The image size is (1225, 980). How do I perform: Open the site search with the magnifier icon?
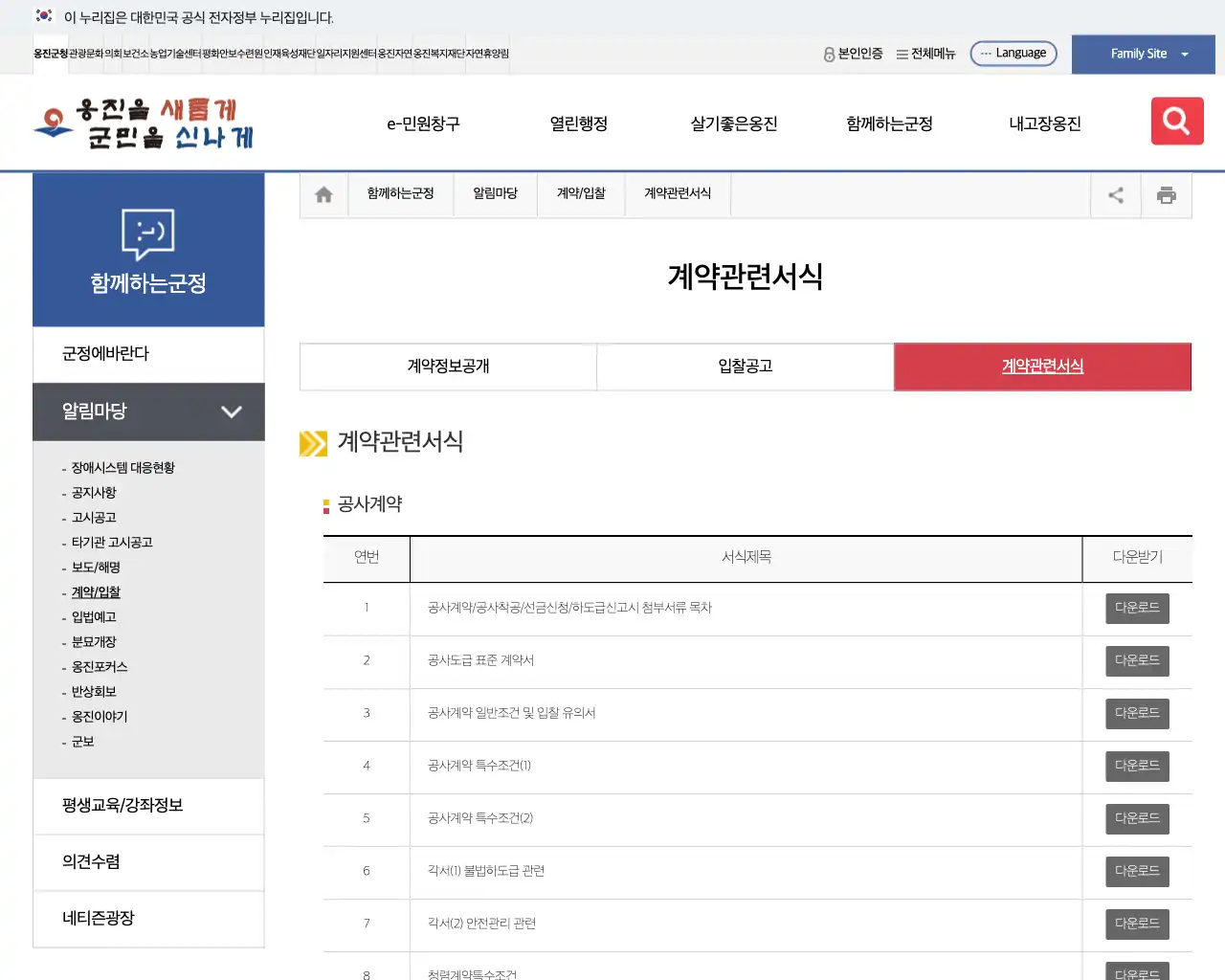(1176, 121)
